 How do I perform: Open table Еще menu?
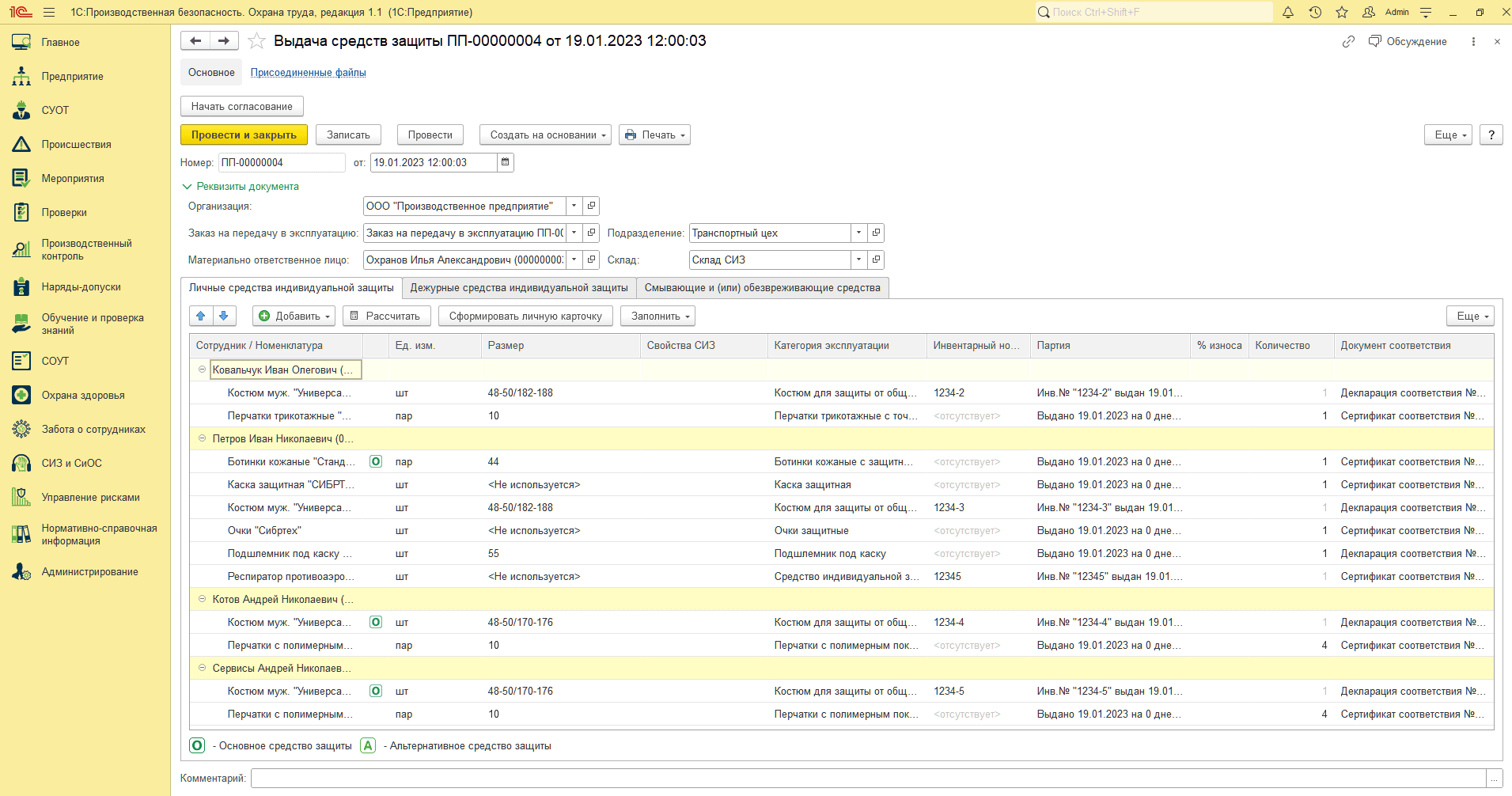tap(1470, 316)
